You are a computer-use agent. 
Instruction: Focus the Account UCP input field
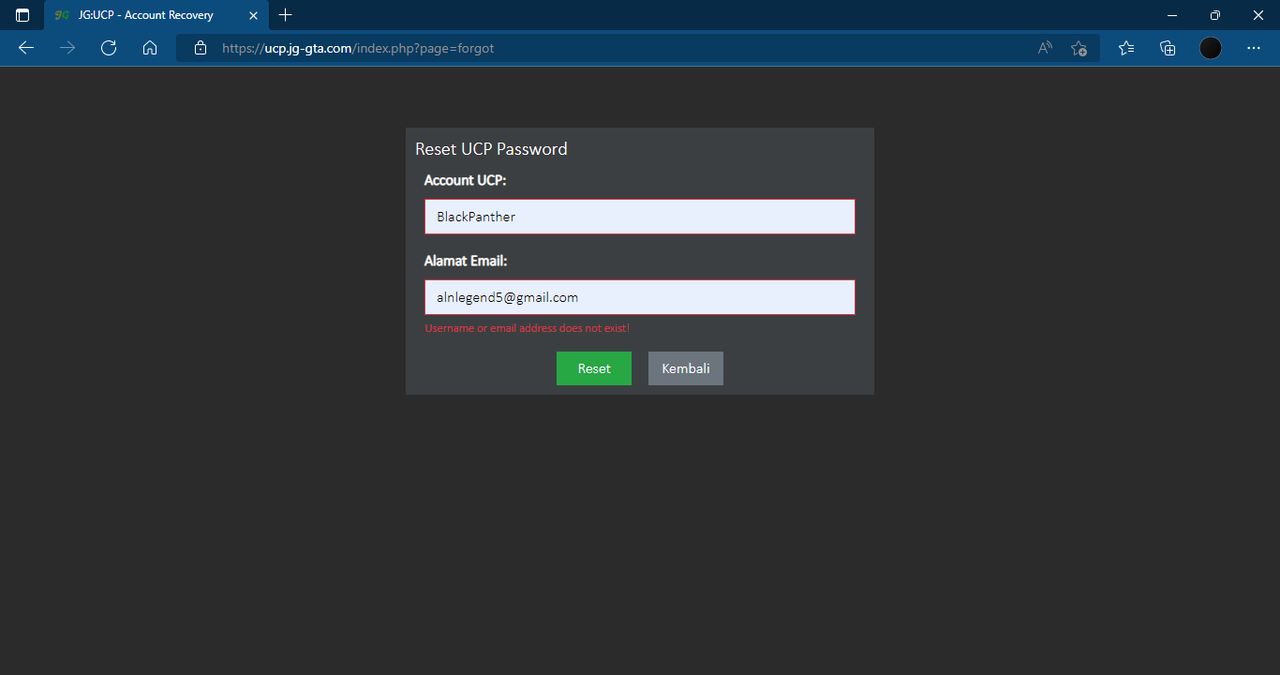coord(640,216)
